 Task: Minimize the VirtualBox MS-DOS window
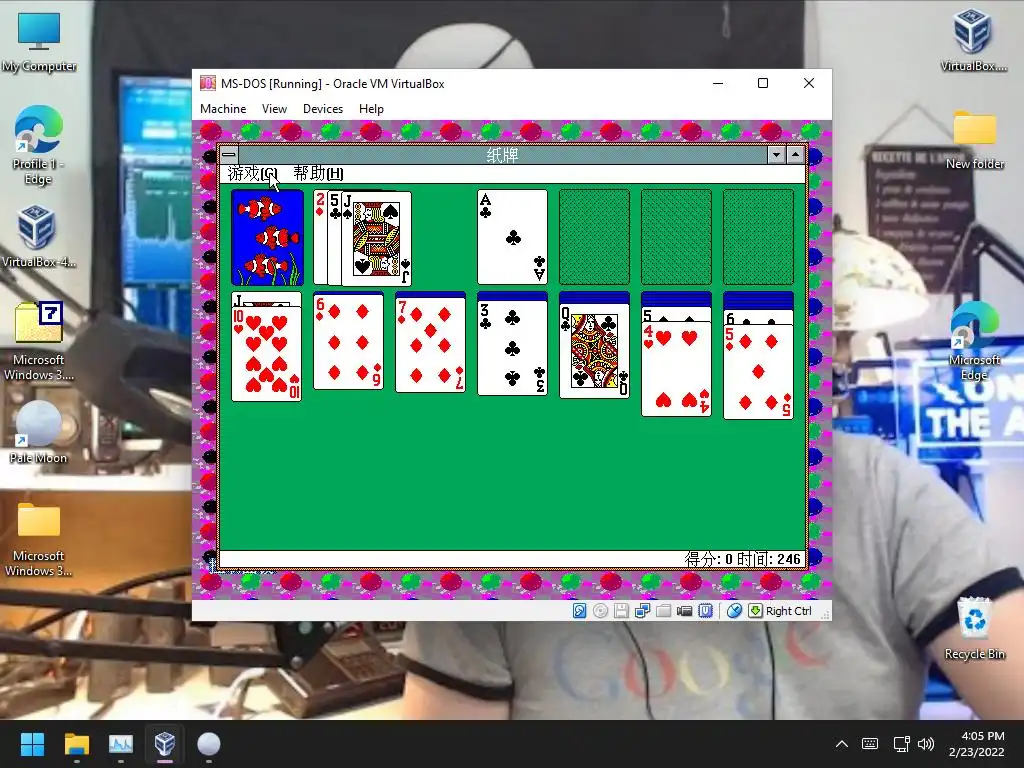coord(718,84)
